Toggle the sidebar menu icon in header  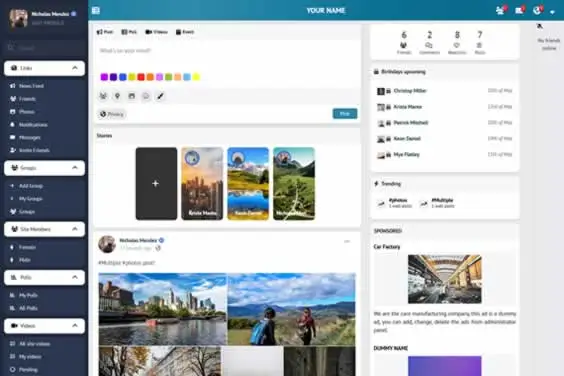pyautogui.click(x=96, y=10)
